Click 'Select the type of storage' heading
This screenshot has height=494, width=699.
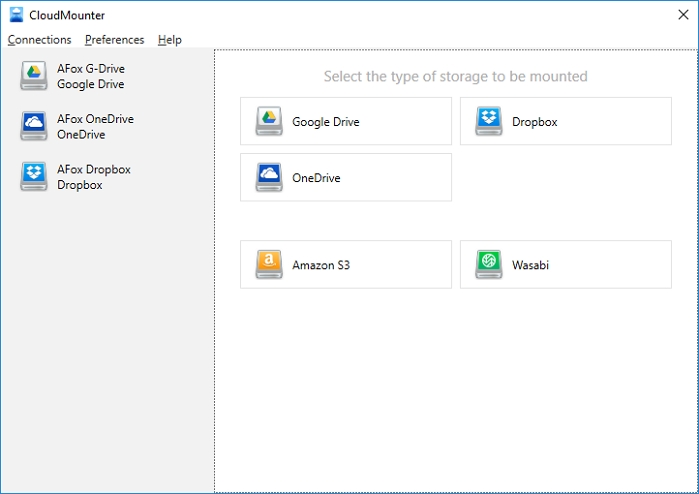coord(456,76)
